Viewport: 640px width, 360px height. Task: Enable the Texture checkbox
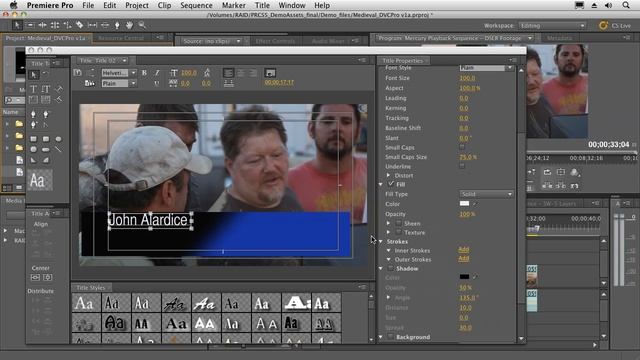tap(399, 232)
